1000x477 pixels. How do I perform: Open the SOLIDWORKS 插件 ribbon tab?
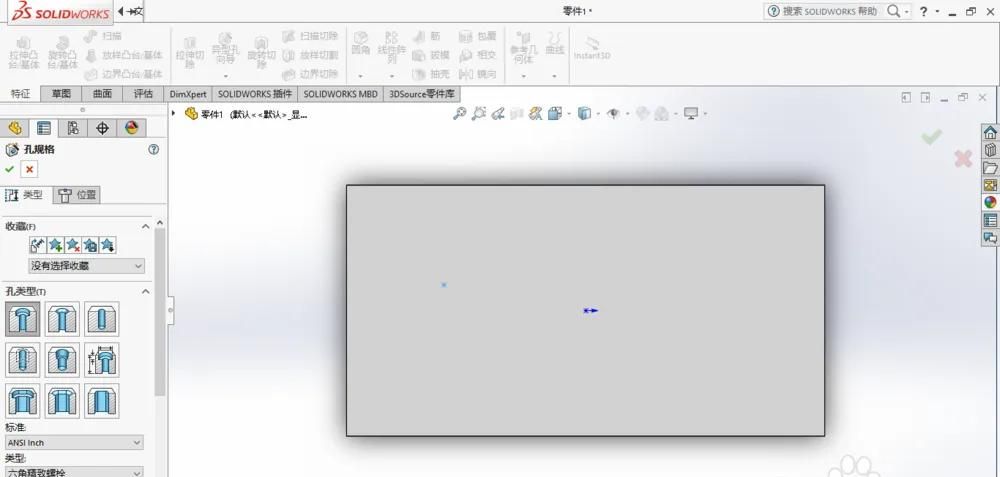pyautogui.click(x=254, y=94)
